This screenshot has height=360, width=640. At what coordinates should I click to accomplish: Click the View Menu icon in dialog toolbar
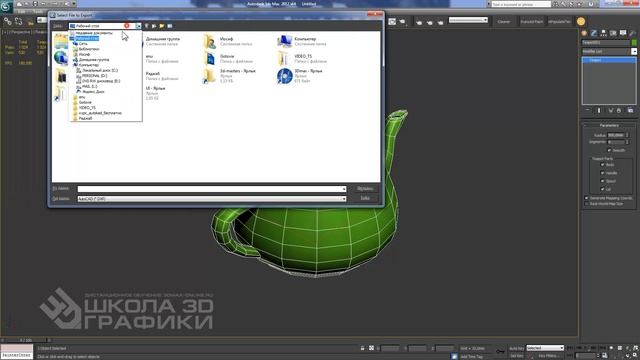tap(170, 26)
